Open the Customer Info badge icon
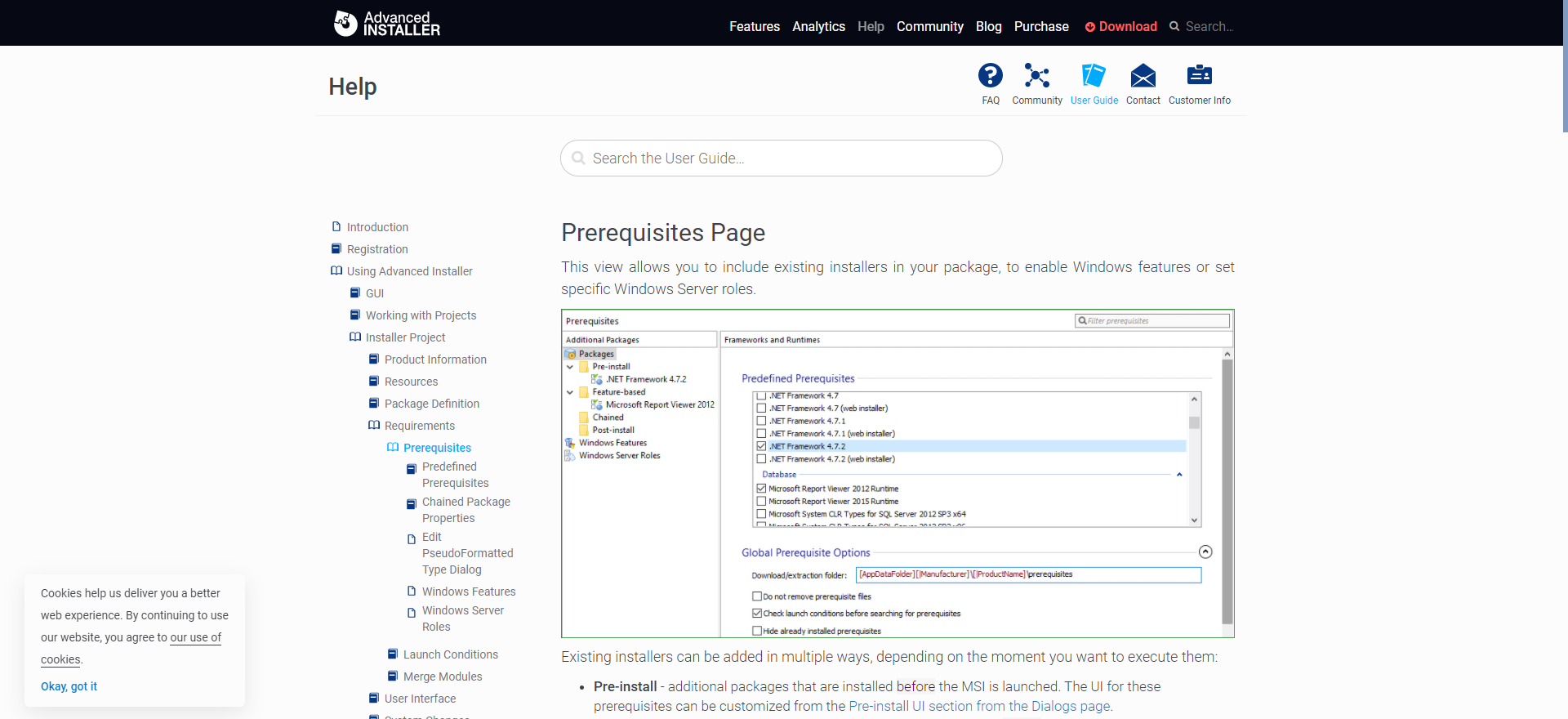Viewport: 1568px width, 719px height. click(x=1200, y=76)
